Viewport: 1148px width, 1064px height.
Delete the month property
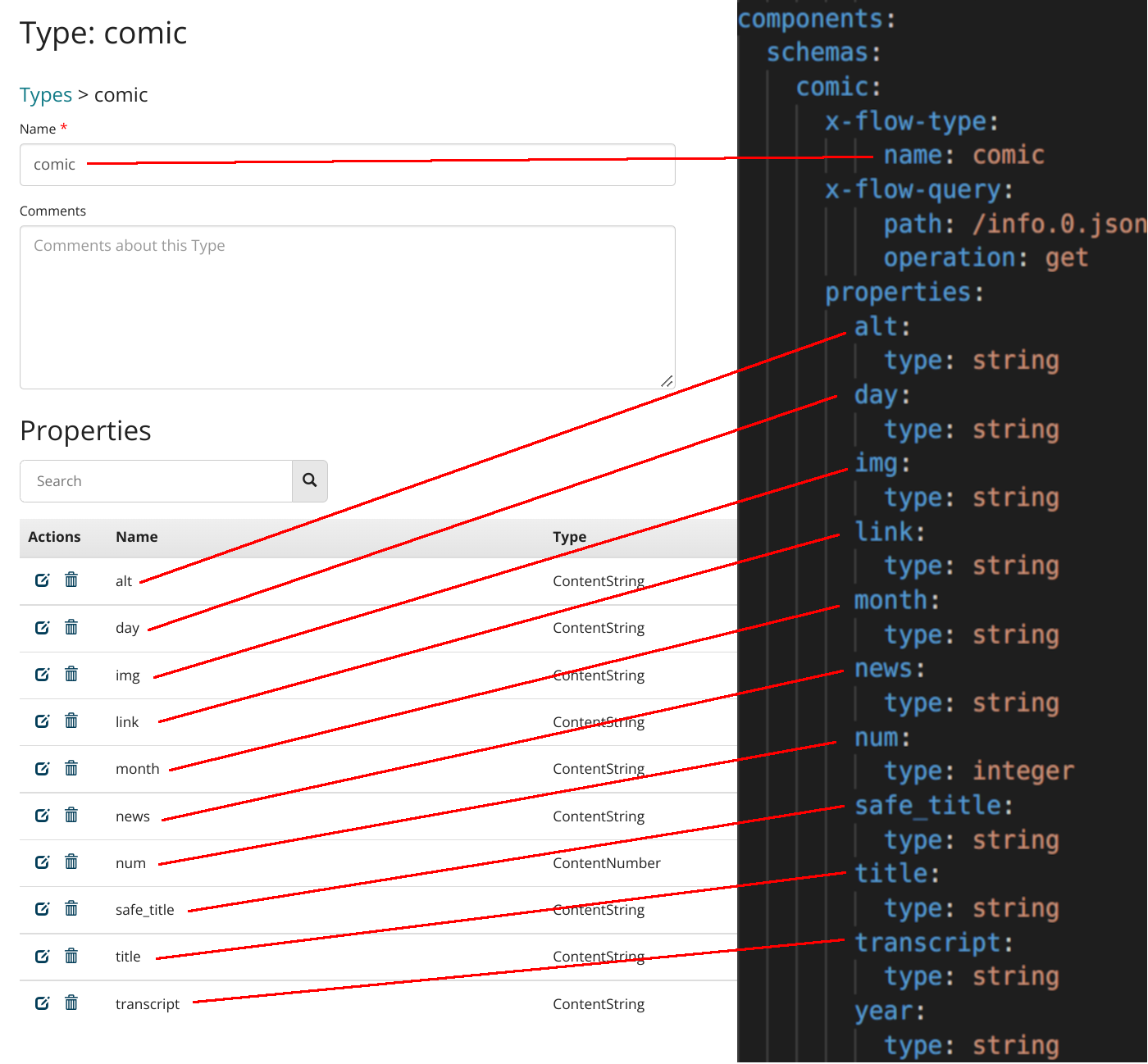pos(71,768)
